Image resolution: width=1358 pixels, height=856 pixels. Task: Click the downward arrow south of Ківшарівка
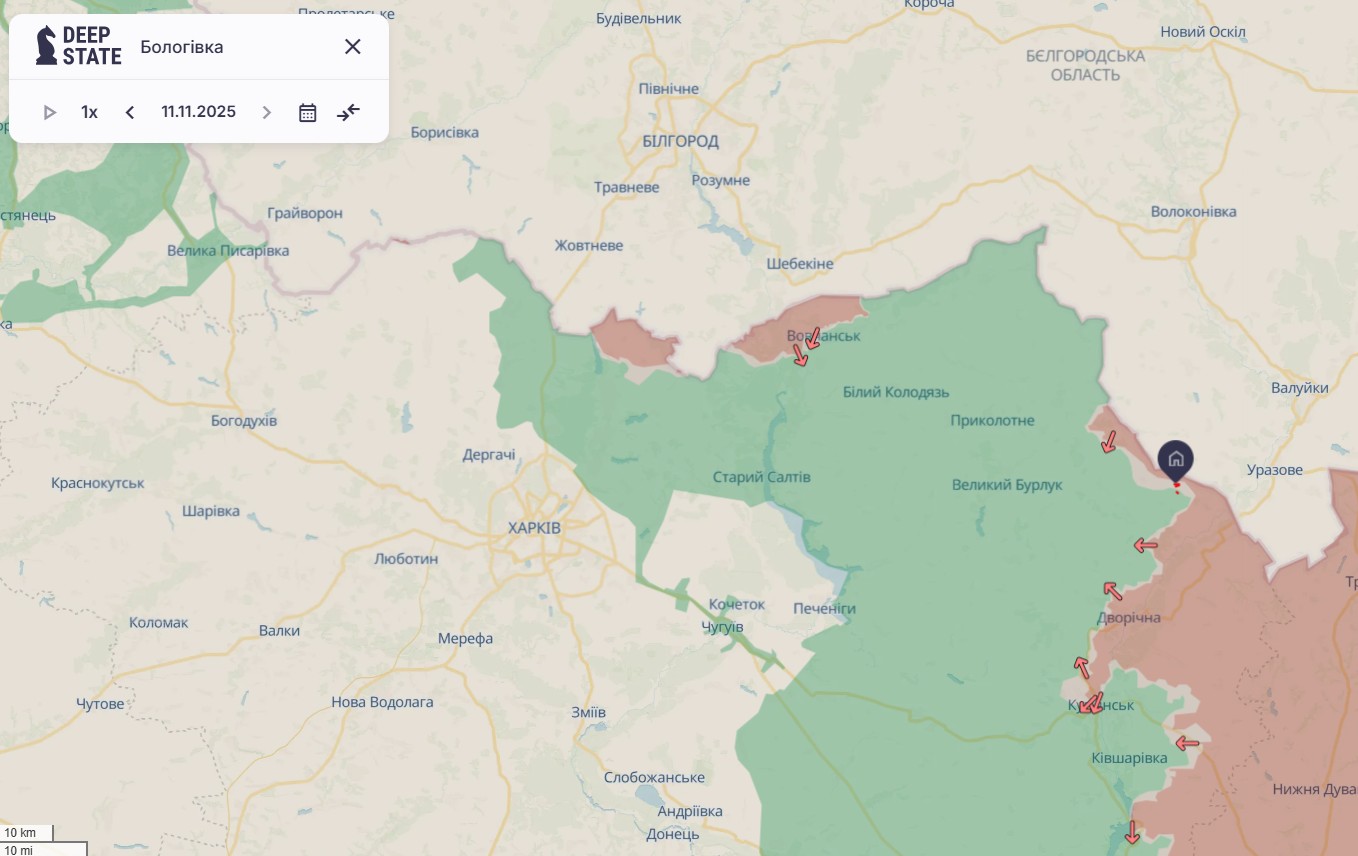coord(1132,832)
